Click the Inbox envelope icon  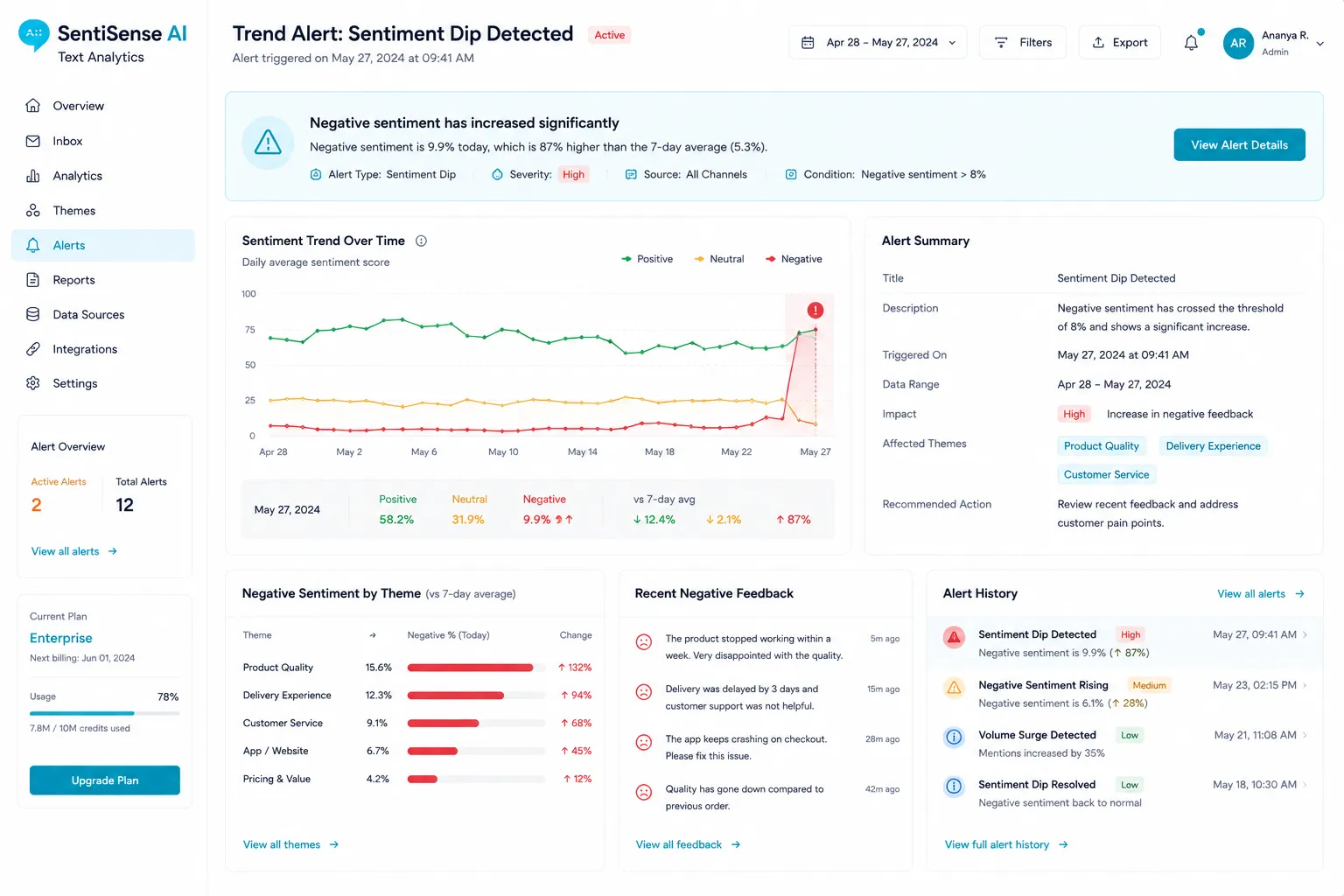(x=33, y=141)
